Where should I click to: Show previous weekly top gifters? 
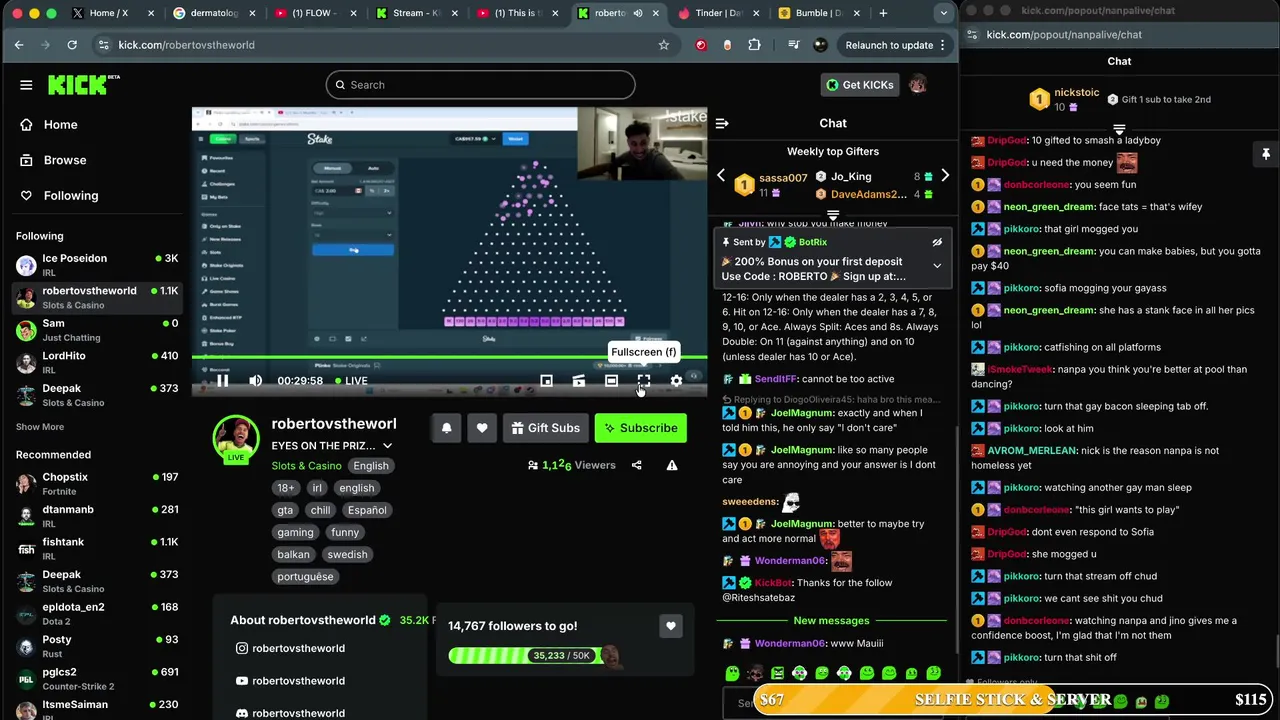click(x=721, y=176)
